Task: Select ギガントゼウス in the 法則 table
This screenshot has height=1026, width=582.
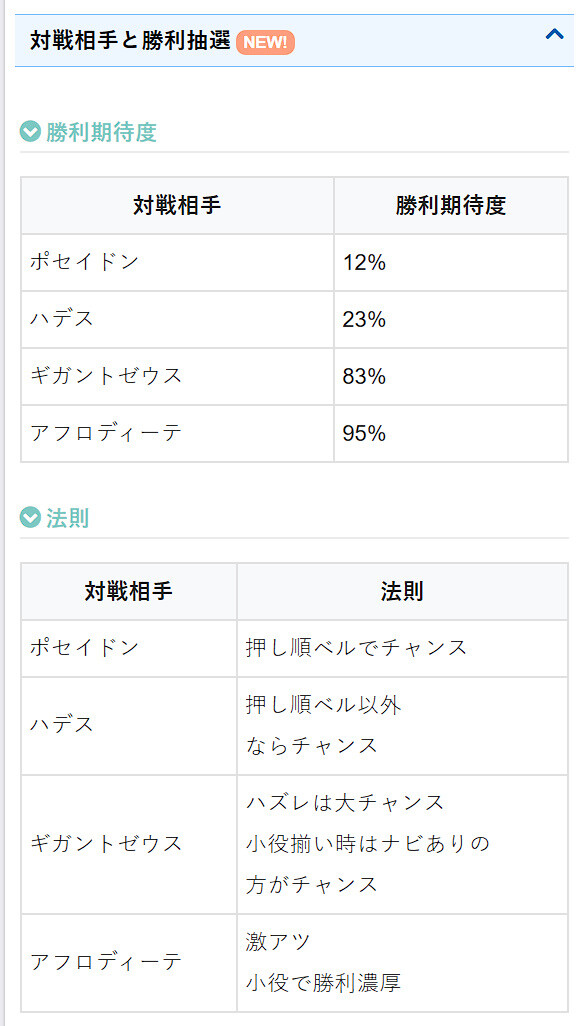Action: [105, 844]
